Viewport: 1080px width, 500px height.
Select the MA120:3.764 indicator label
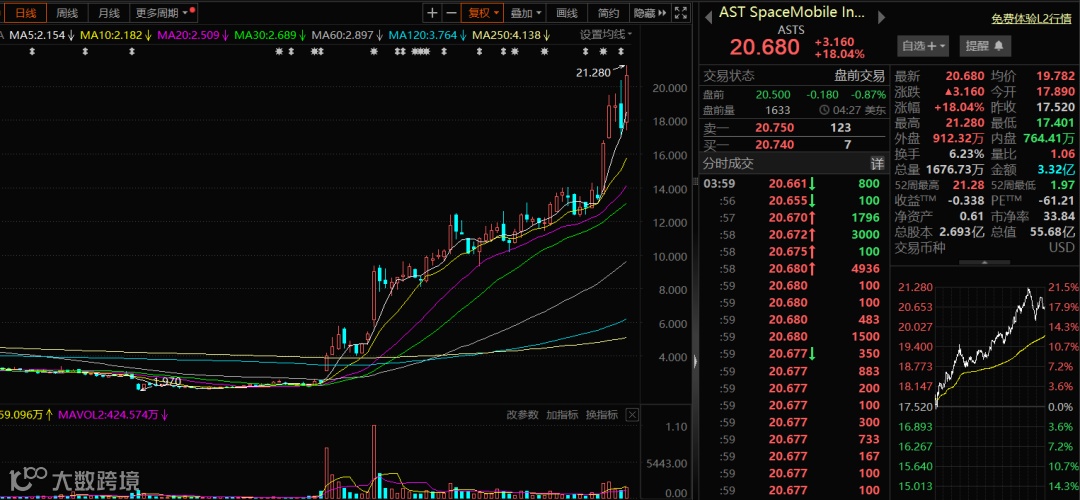pos(427,34)
